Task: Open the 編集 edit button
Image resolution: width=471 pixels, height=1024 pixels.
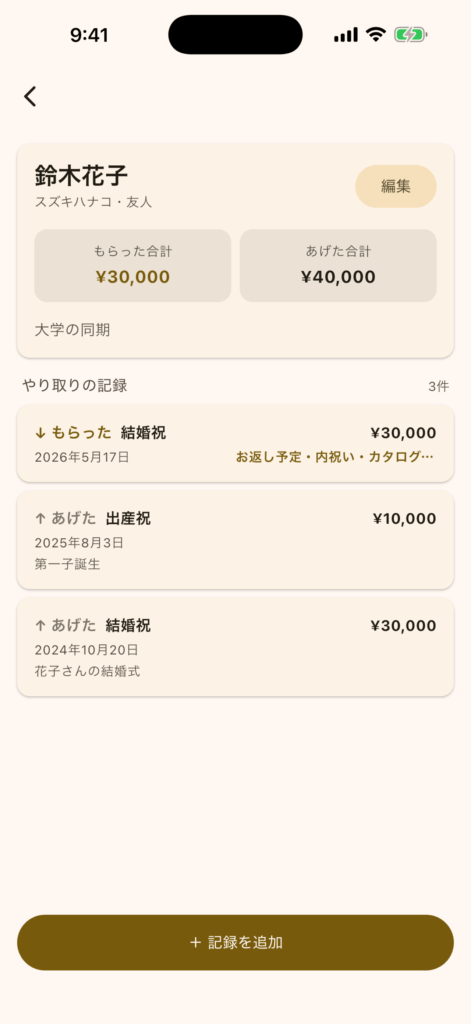Action: click(396, 186)
